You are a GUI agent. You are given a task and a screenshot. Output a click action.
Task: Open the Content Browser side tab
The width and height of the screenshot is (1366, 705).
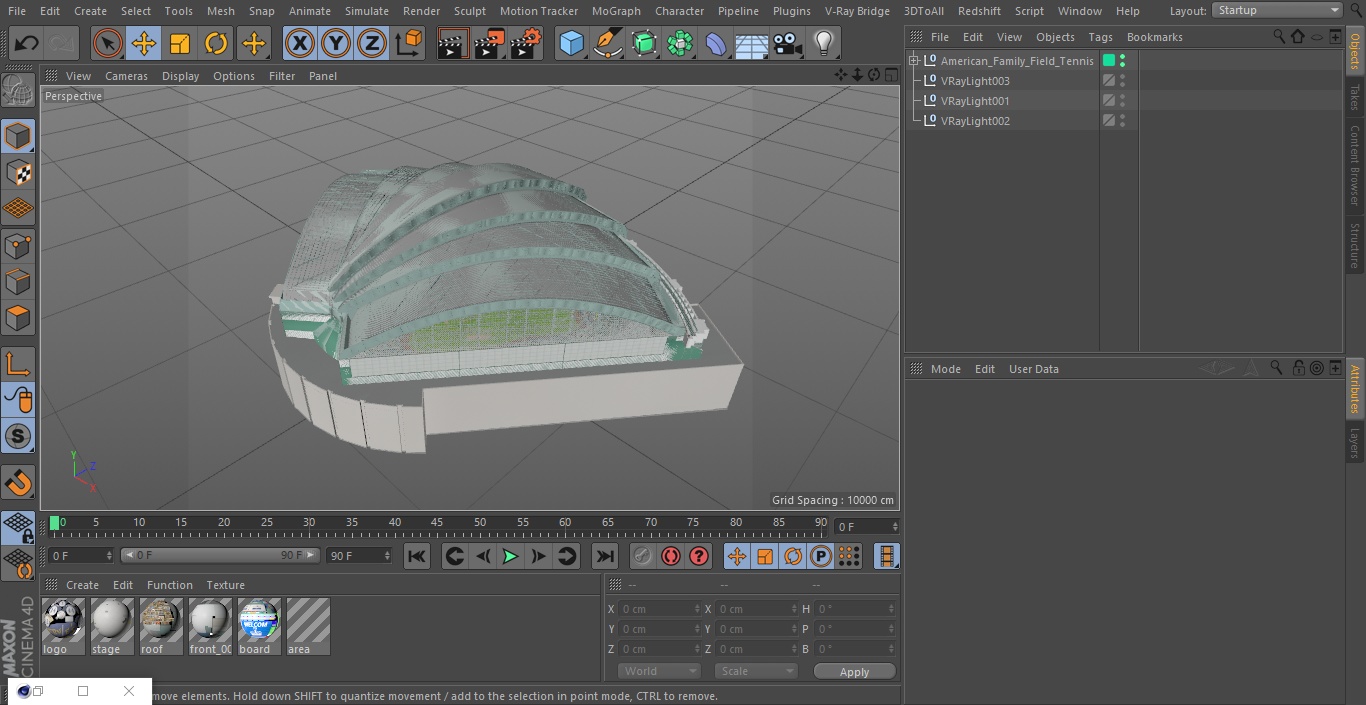[1355, 165]
